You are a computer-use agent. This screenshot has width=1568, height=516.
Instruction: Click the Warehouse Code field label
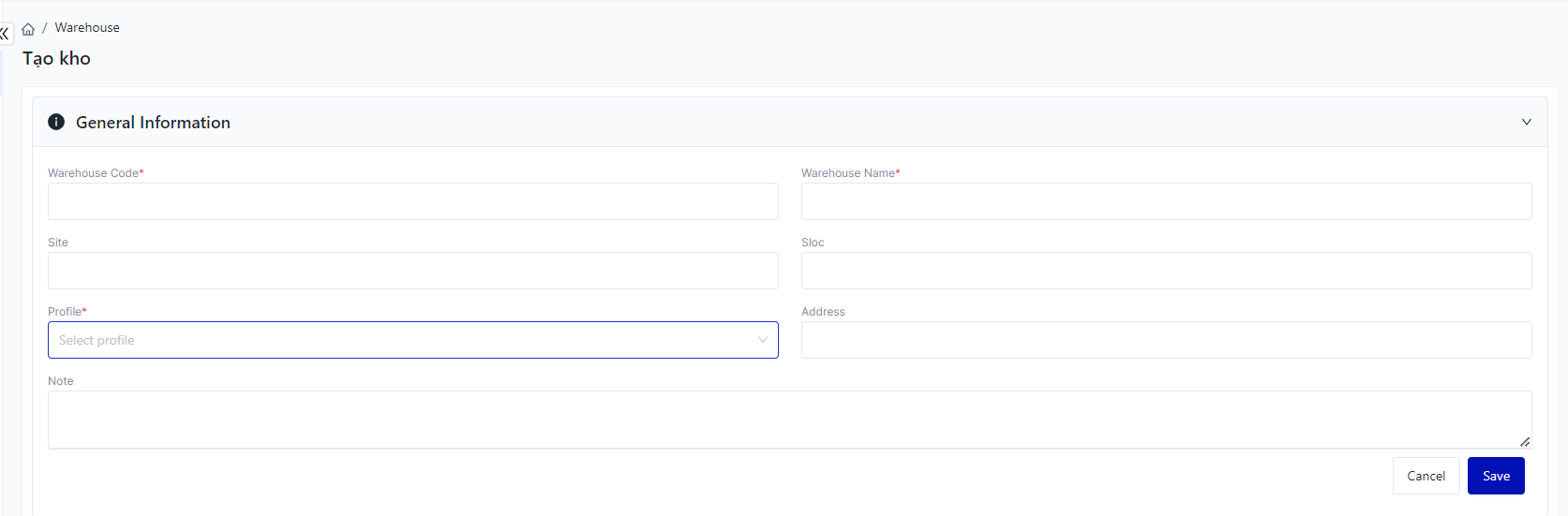point(94,173)
